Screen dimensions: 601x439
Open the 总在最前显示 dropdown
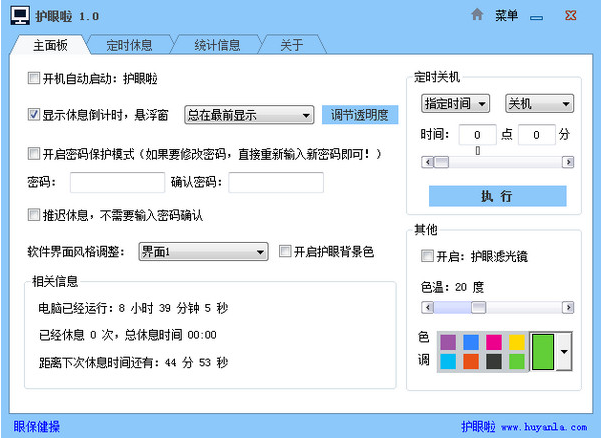click(249, 115)
